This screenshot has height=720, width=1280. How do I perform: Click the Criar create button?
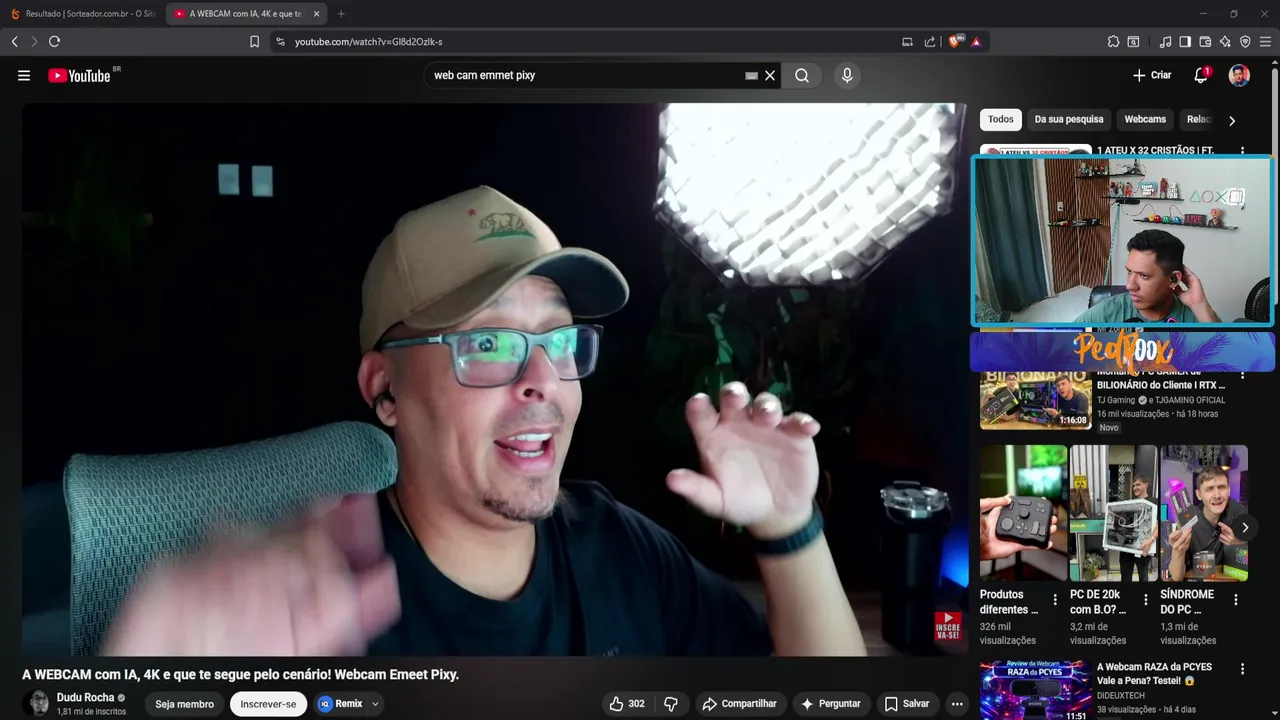pos(1152,75)
